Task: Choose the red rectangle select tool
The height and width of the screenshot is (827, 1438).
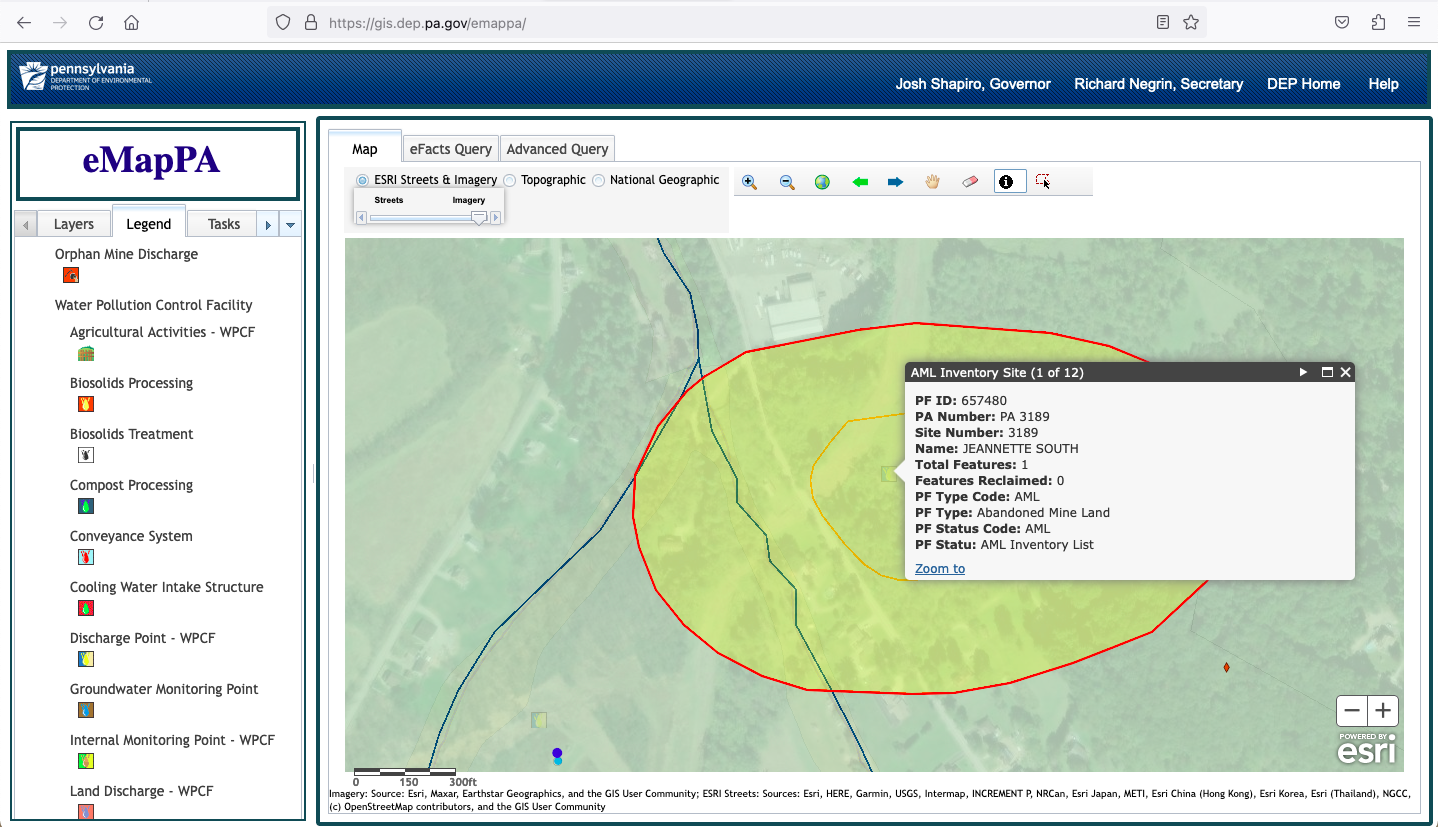Action: (x=1043, y=182)
